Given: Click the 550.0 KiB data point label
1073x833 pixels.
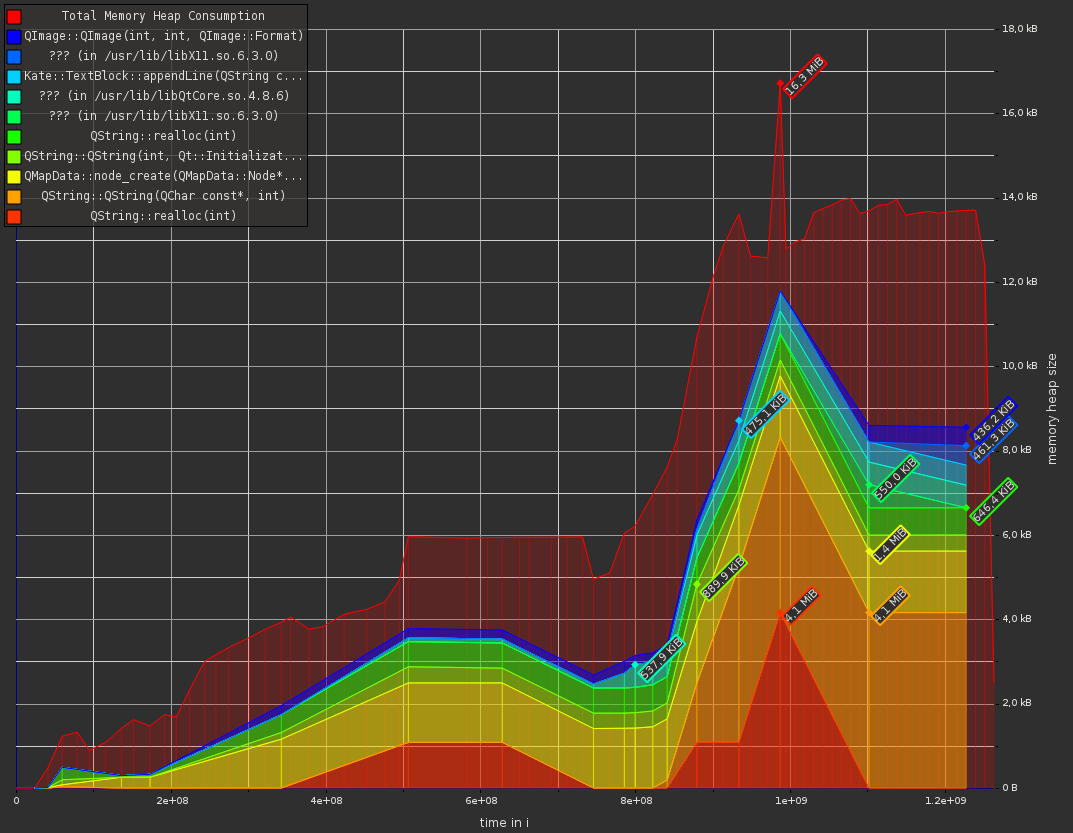Looking at the screenshot, I should [x=895, y=478].
